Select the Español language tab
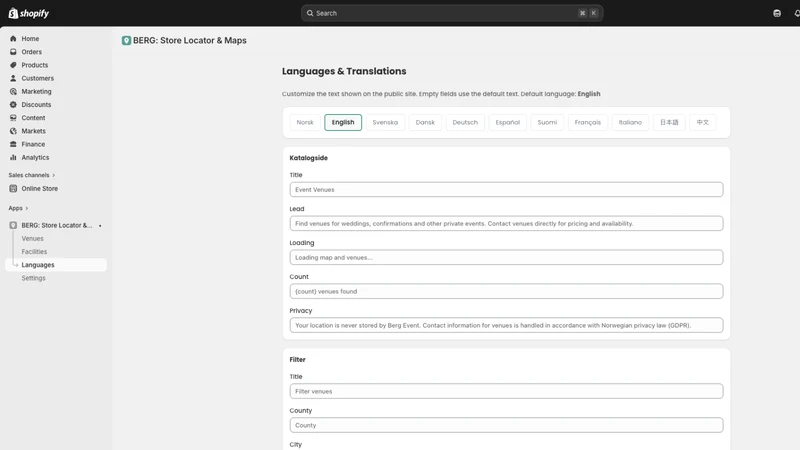The height and width of the screenshot is (450, 800). pos(508,122)
